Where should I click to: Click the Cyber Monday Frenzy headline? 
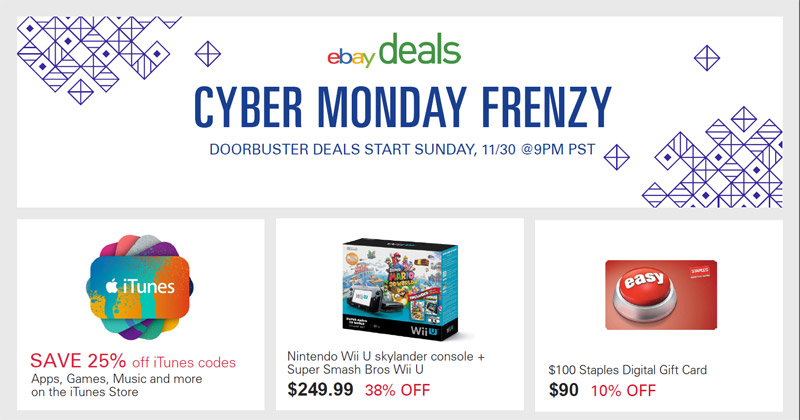[x=398, y=107]
